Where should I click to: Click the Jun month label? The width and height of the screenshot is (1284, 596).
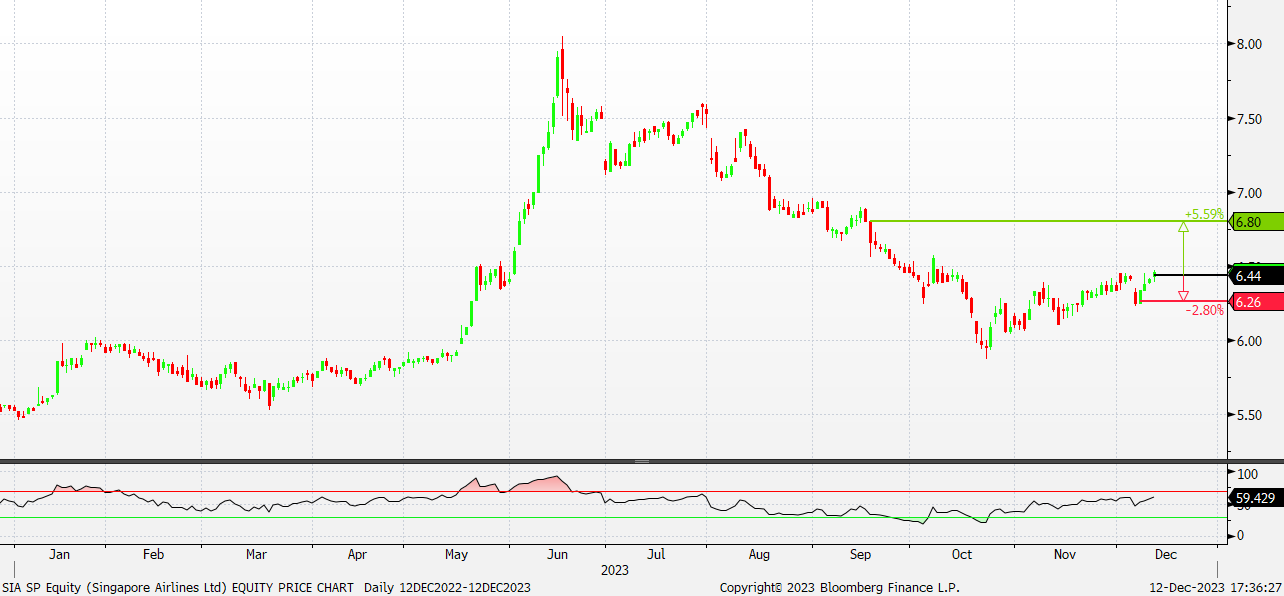coord(558,553)
